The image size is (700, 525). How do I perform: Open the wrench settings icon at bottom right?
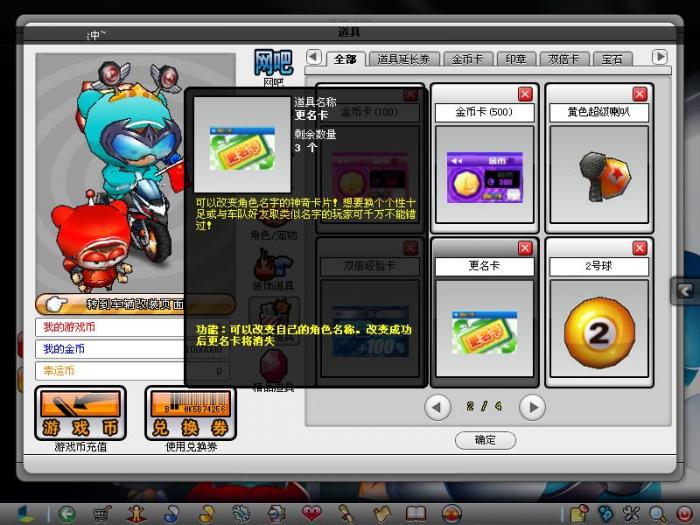tap(631, 514)
